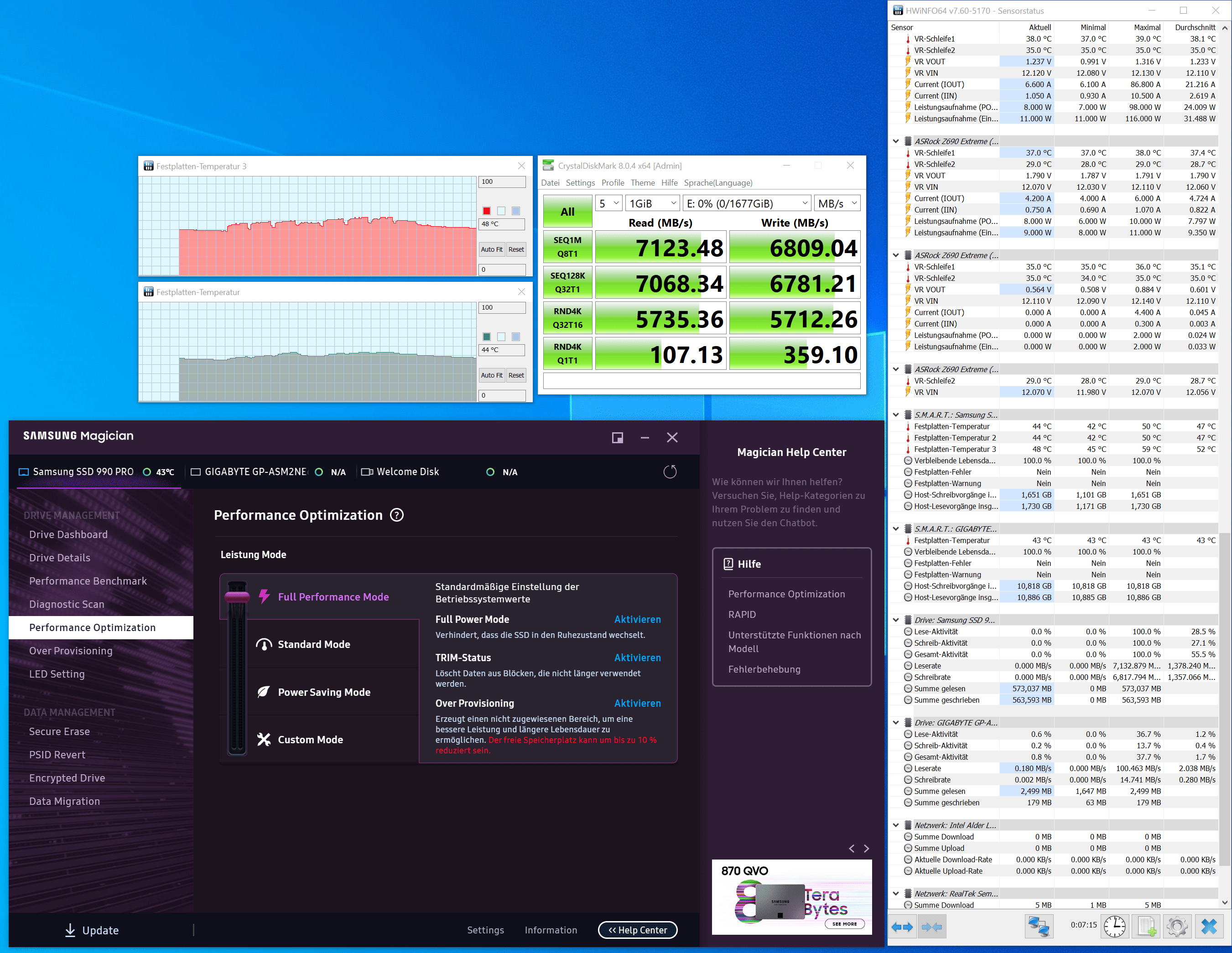Open the Performance Optimization help question icon
Screen dimensions: 1232x953
397,515
